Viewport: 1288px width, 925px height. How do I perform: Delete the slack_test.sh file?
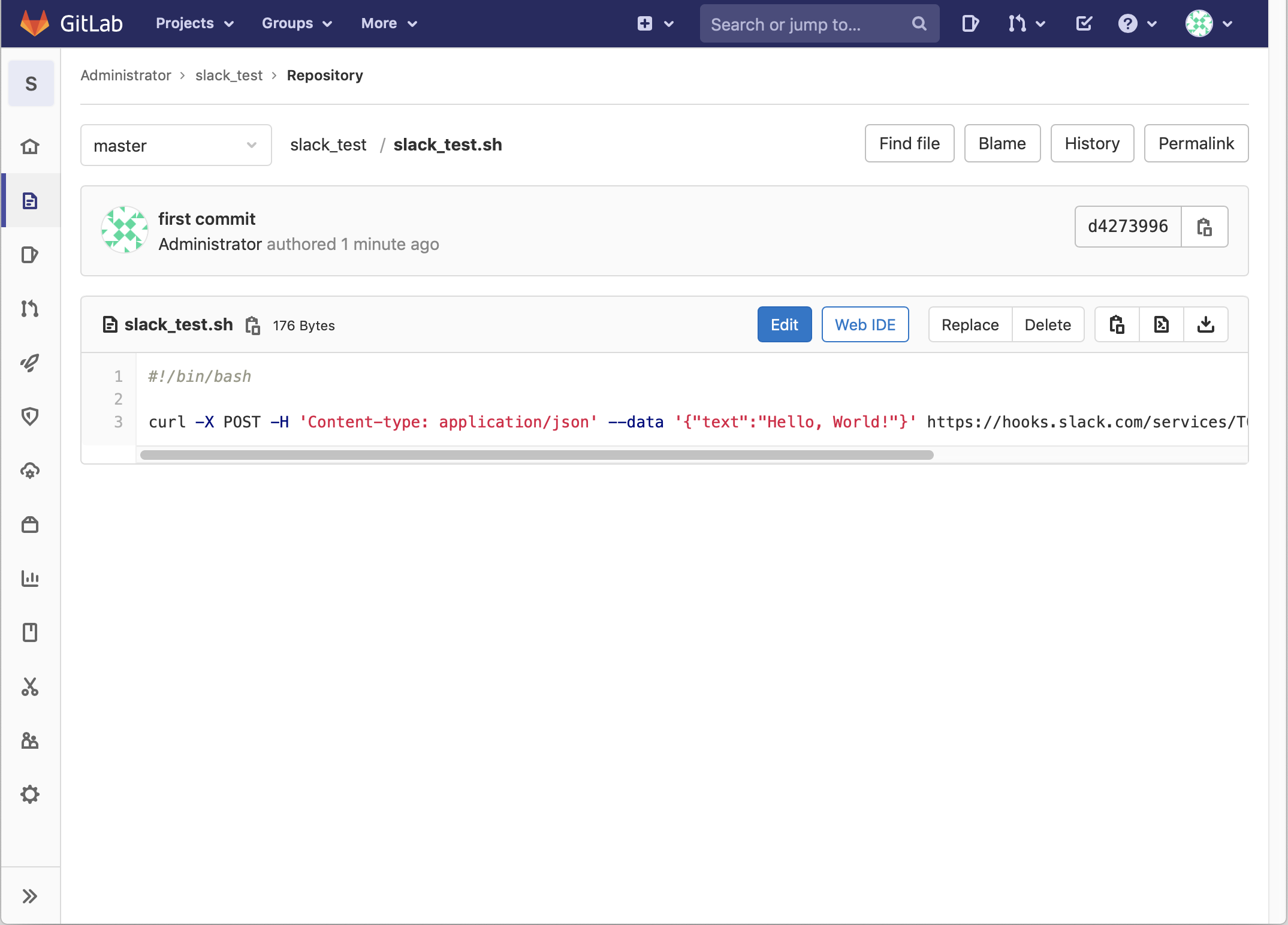tap(1048, 324)
